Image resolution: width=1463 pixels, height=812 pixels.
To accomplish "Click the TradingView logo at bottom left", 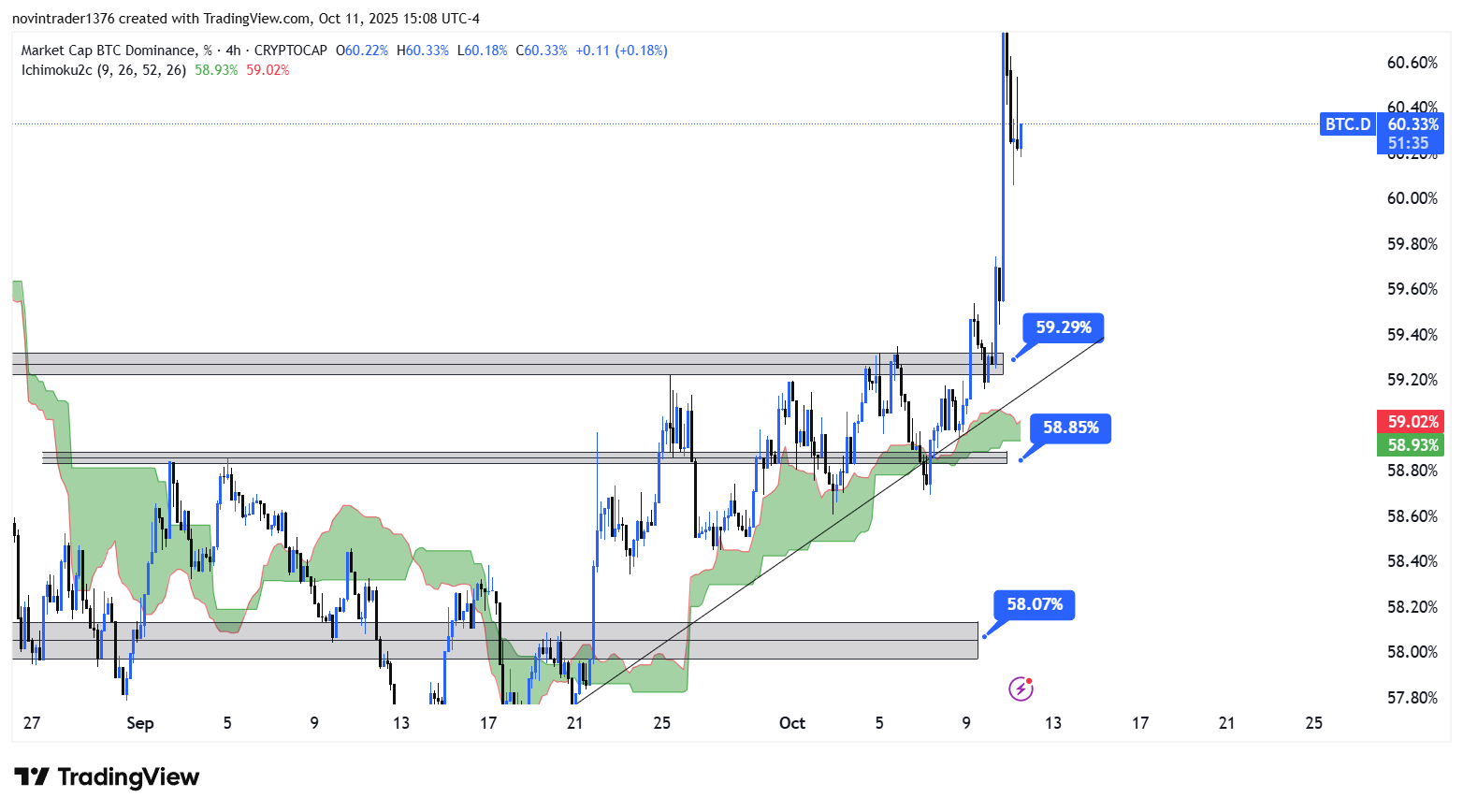I will pos(107,777).
